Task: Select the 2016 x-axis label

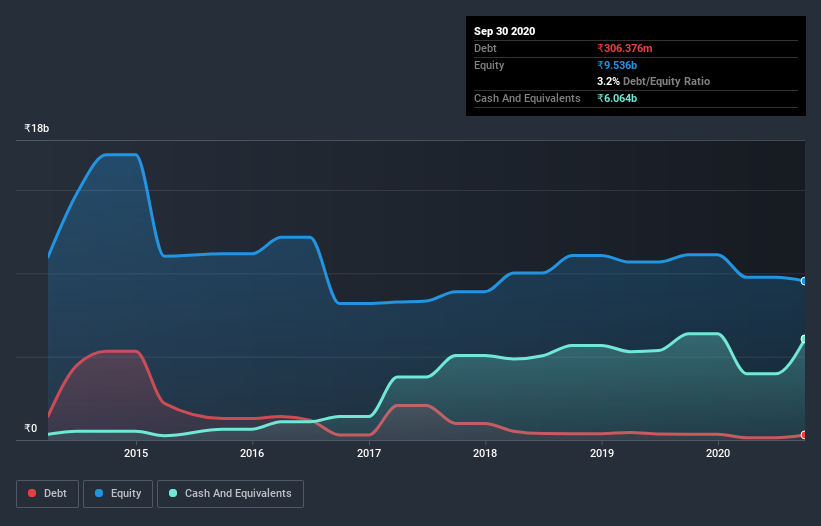Action: [x=252, y=453]
